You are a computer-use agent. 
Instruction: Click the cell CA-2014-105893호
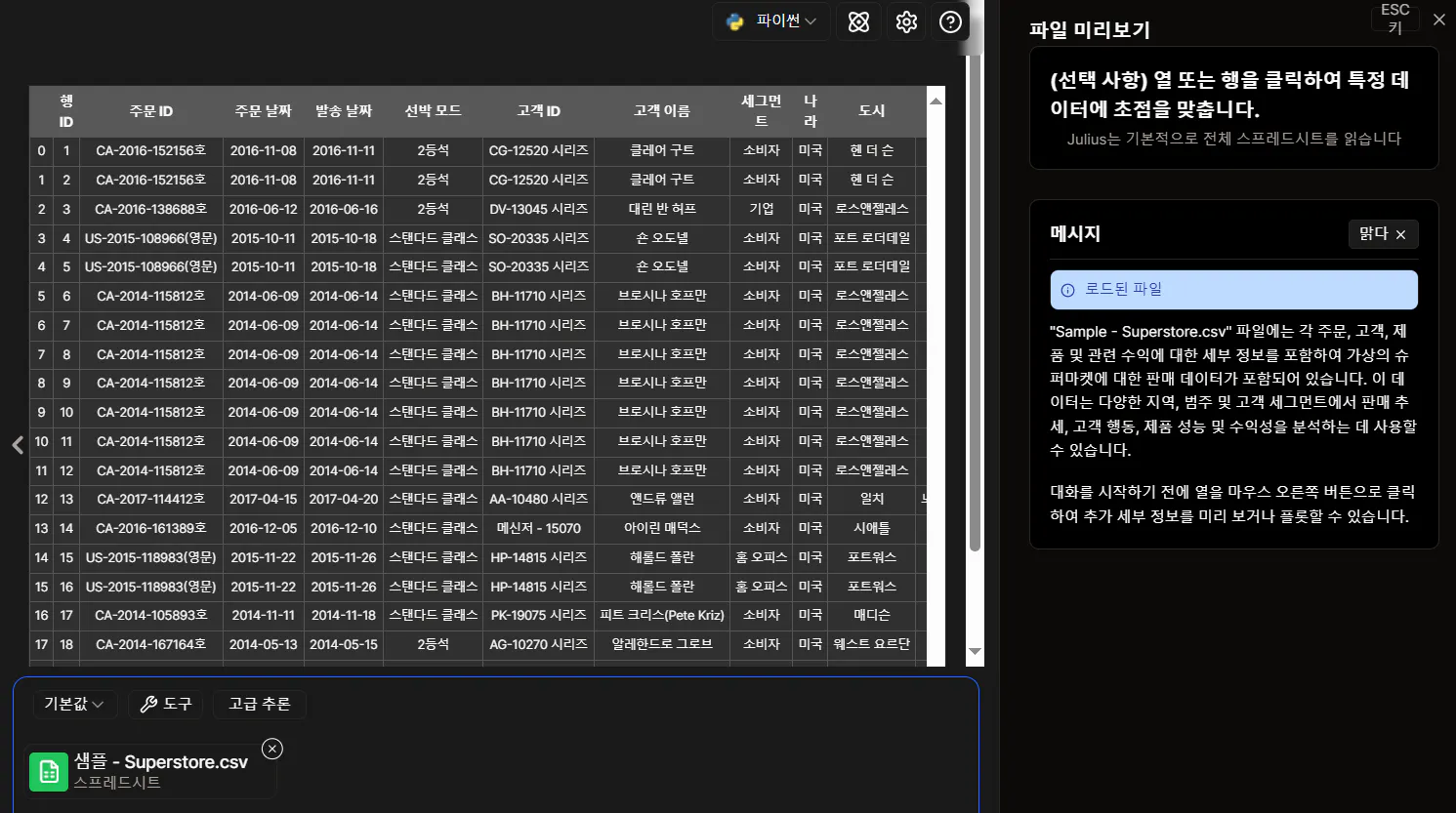(151, 615)
